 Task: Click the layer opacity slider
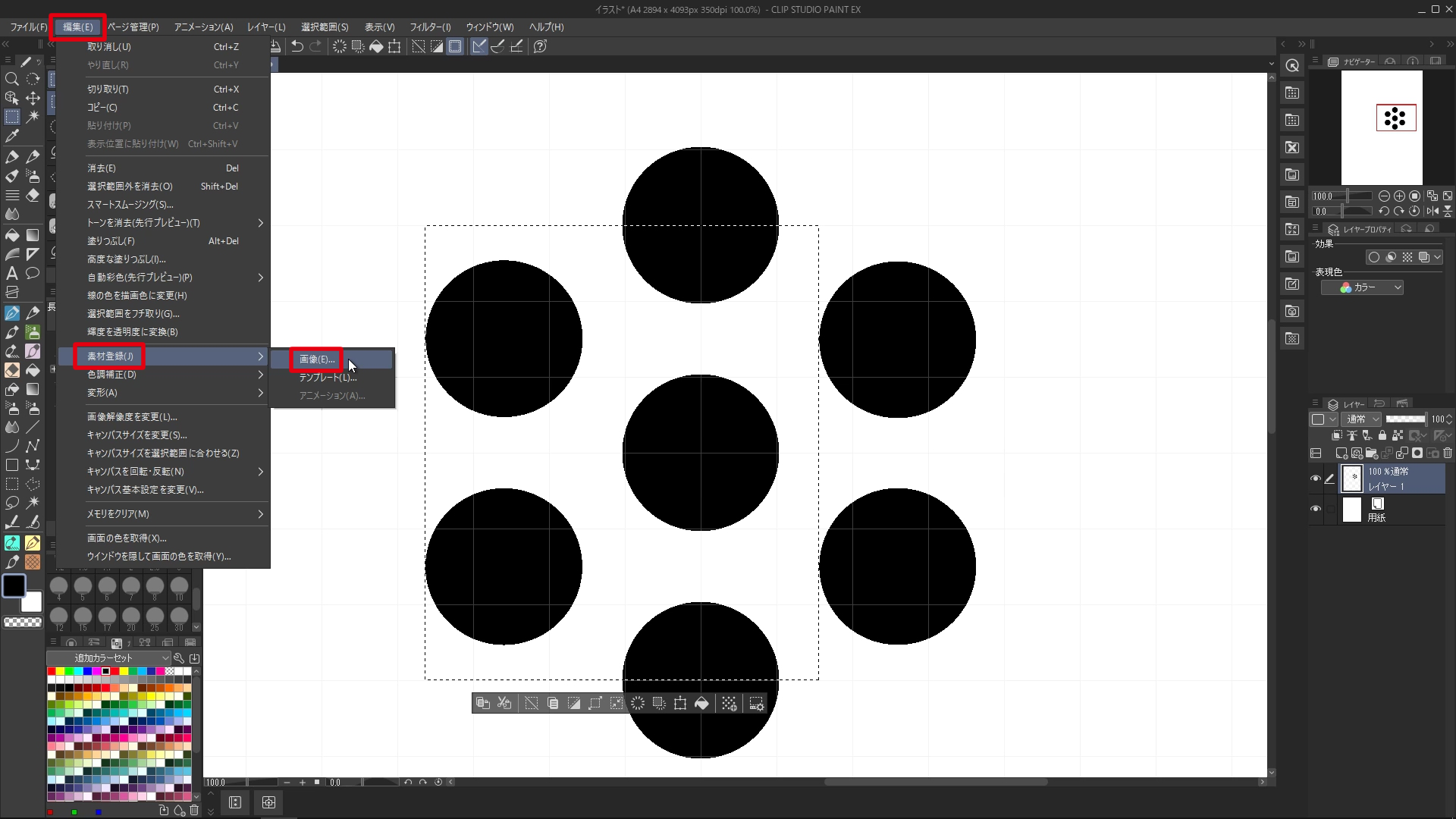pos(1405,419)
